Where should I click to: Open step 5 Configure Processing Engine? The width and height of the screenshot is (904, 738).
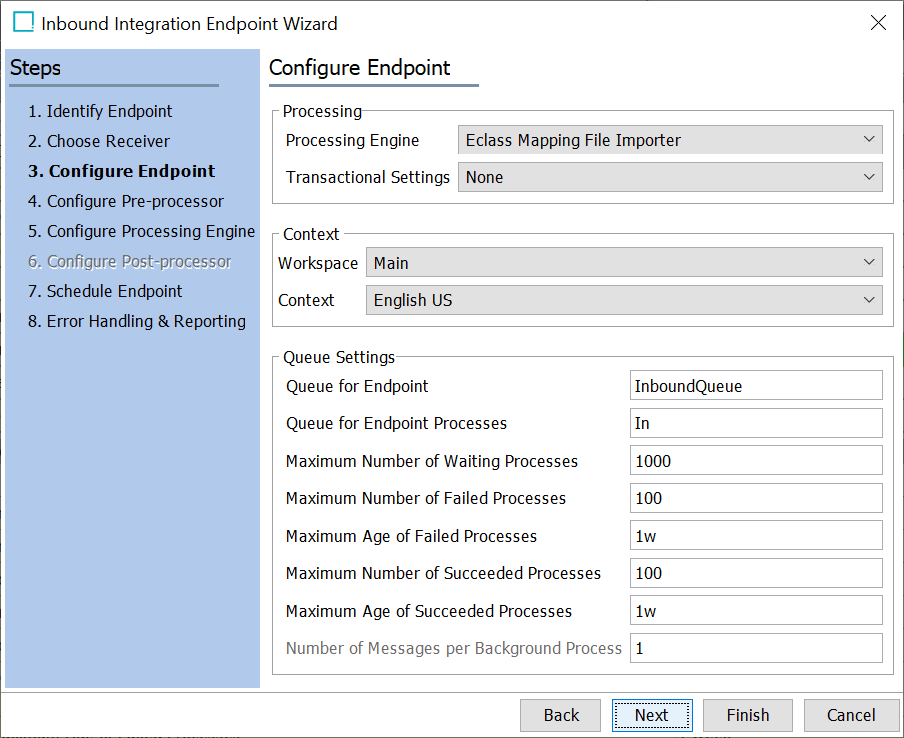(x=141, y=231)
